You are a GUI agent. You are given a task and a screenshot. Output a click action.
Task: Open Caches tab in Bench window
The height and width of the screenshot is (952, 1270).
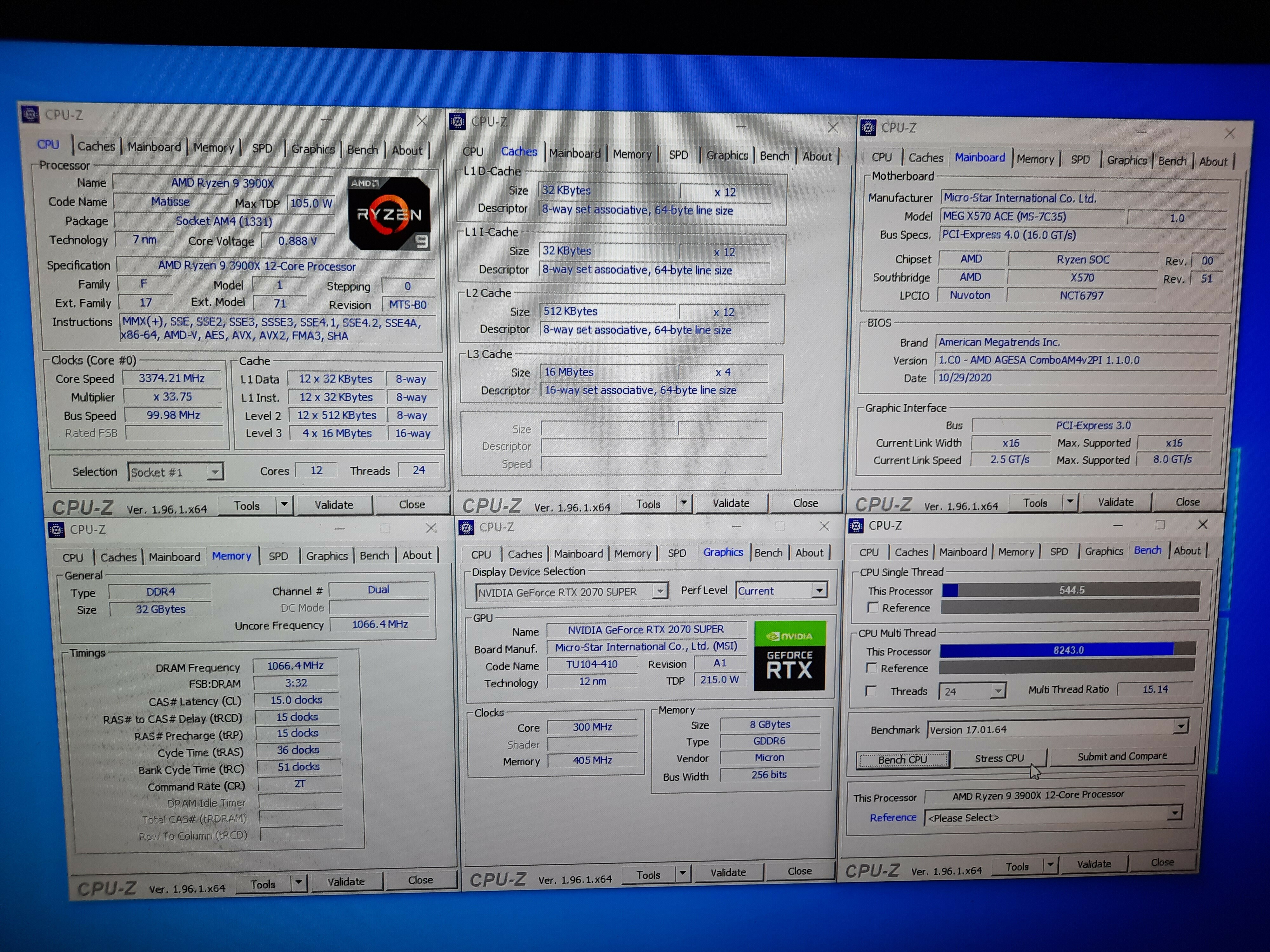click(x=911, y=552)
